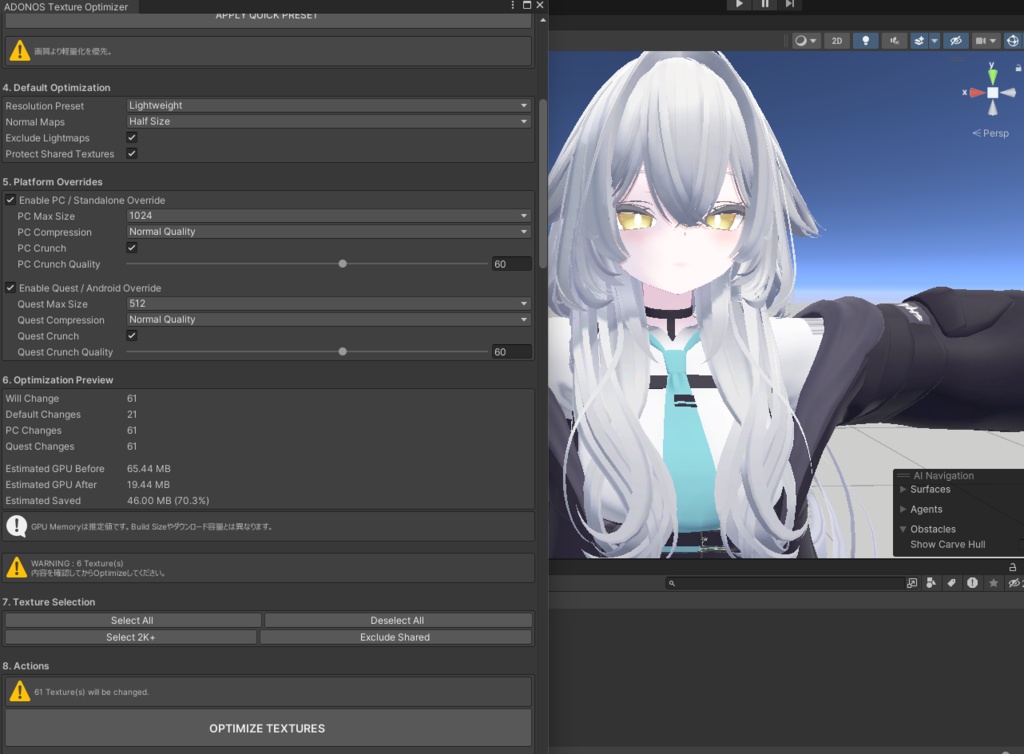The image size is (1024, 754).
Task: Click the Estimated Saved value 46.00 MB
Action: pyautogui.click(x=168, y=501)
